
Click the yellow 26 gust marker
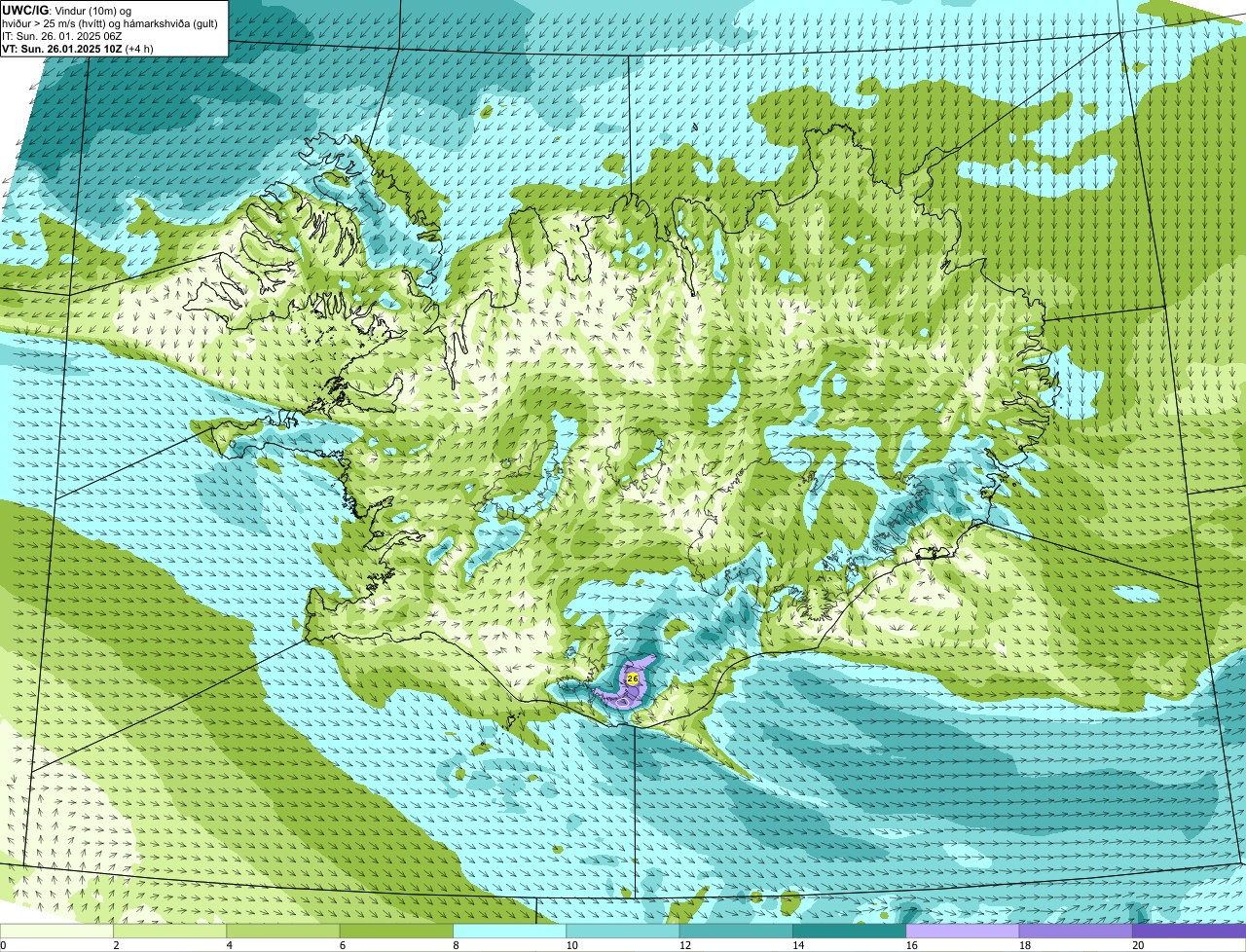coord(633,678)
